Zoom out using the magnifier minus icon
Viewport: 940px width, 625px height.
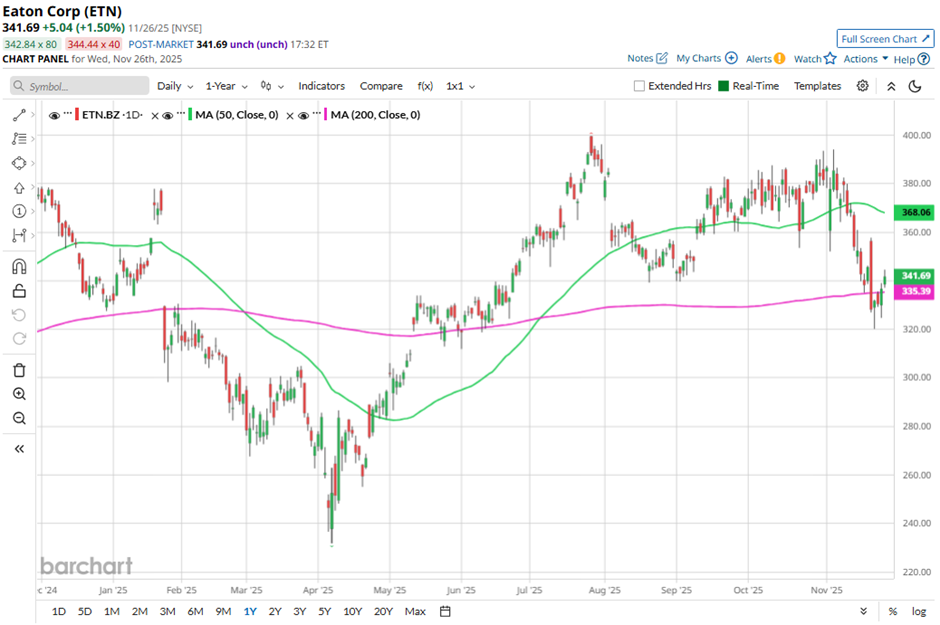pyautogui.click(x=19, y=418)
